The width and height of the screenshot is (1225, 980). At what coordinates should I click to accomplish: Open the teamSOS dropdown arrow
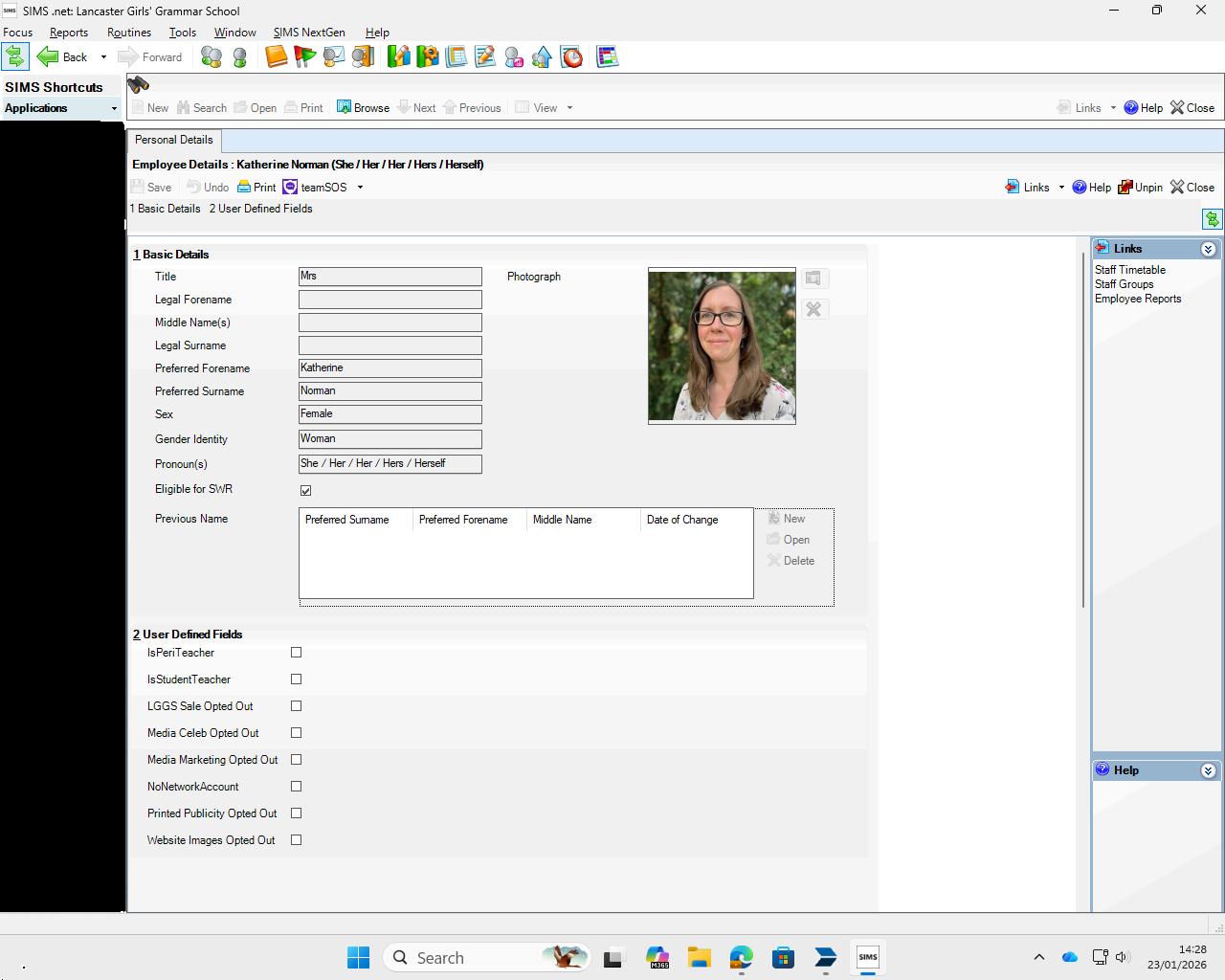(360, 188)
